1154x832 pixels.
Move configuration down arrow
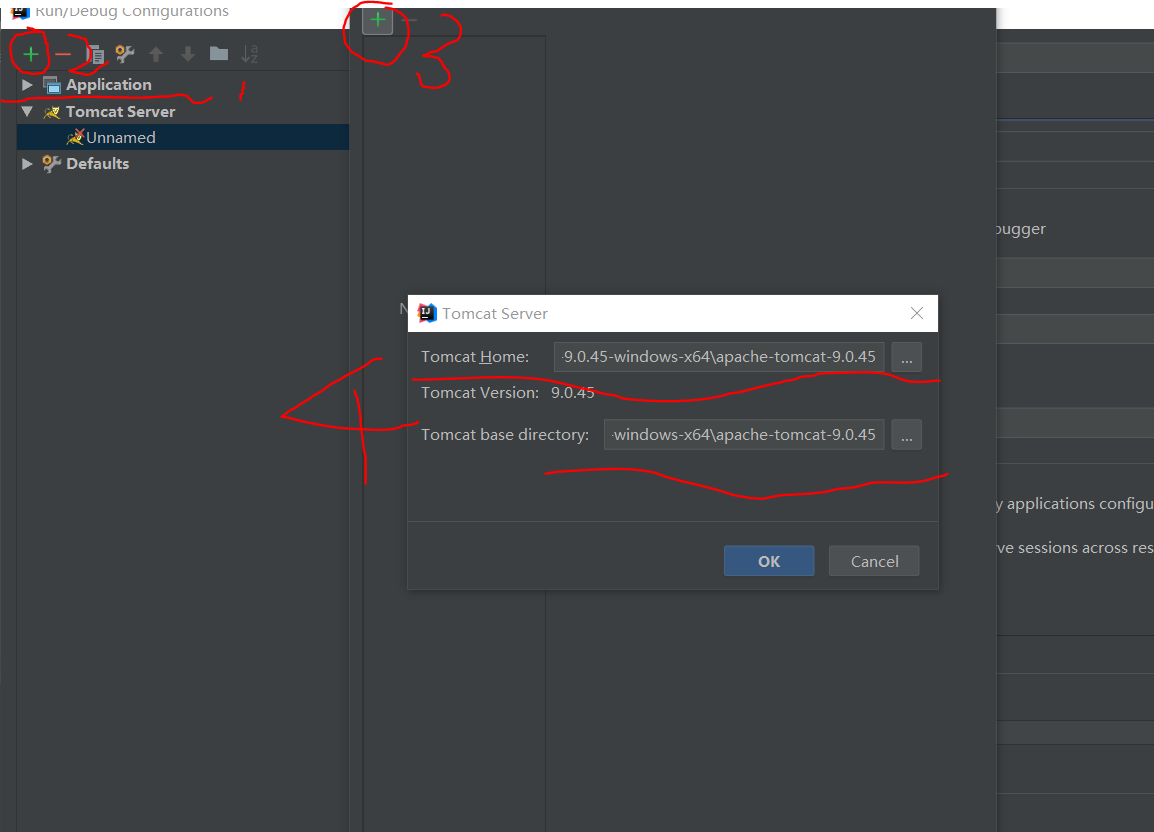[x=188, y=54]
